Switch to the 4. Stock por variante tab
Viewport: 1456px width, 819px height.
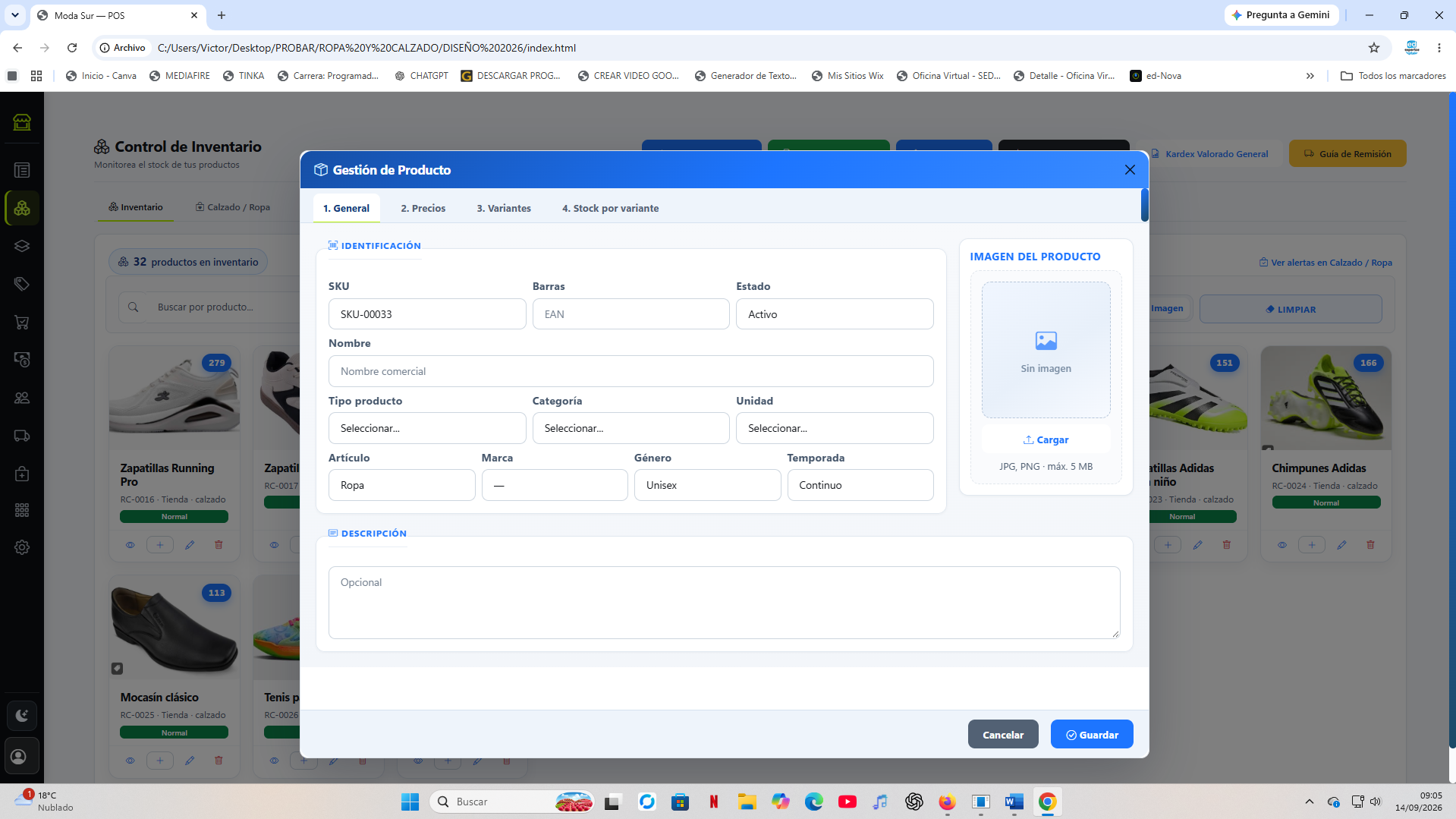[x=610, y=208]
